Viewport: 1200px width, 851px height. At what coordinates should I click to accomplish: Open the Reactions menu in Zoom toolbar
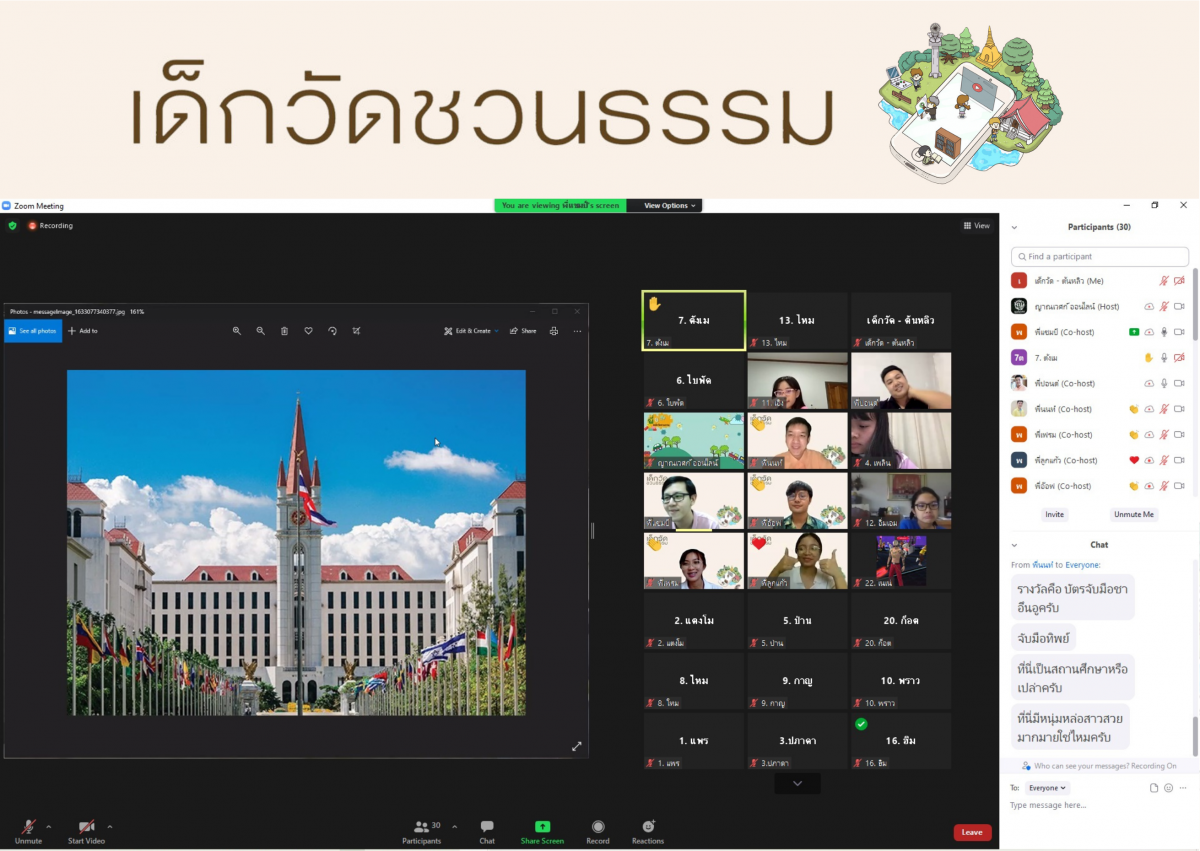(648, 828)
